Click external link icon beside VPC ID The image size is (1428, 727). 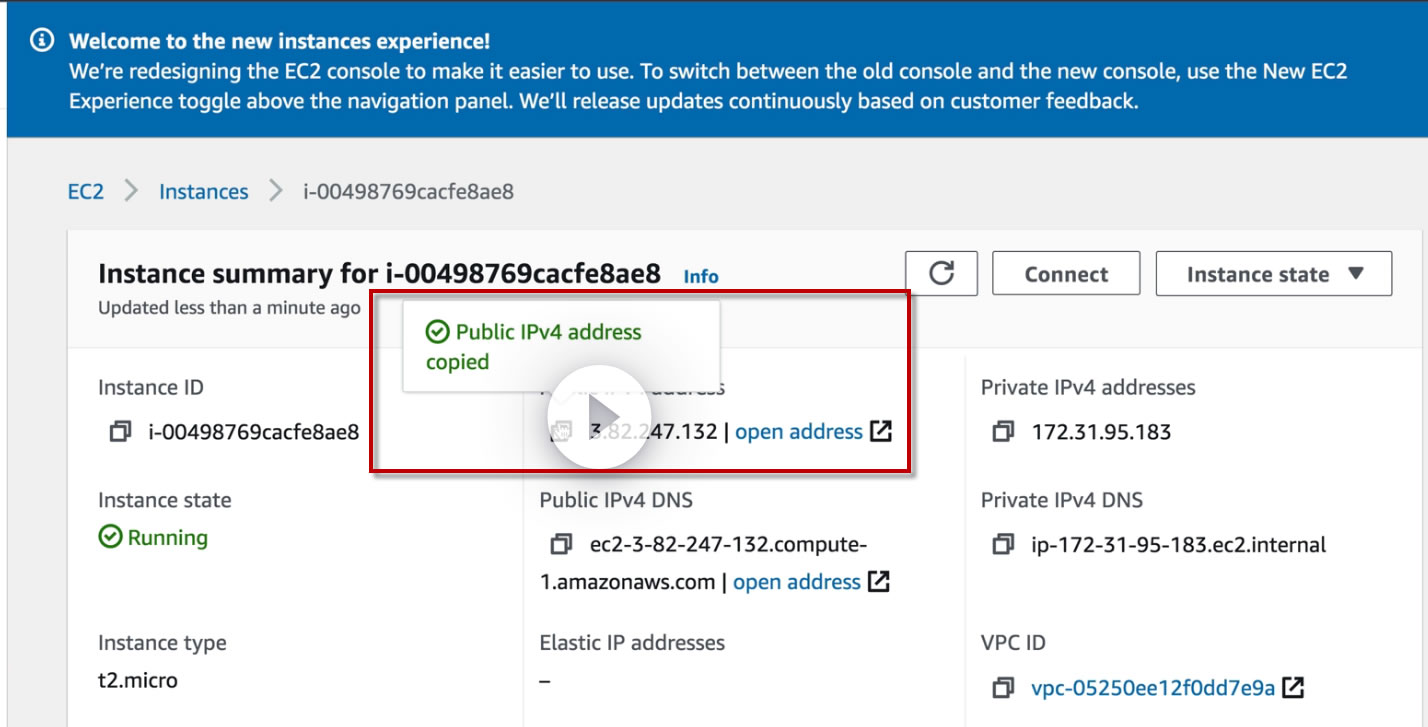[x=1293, y=688]
